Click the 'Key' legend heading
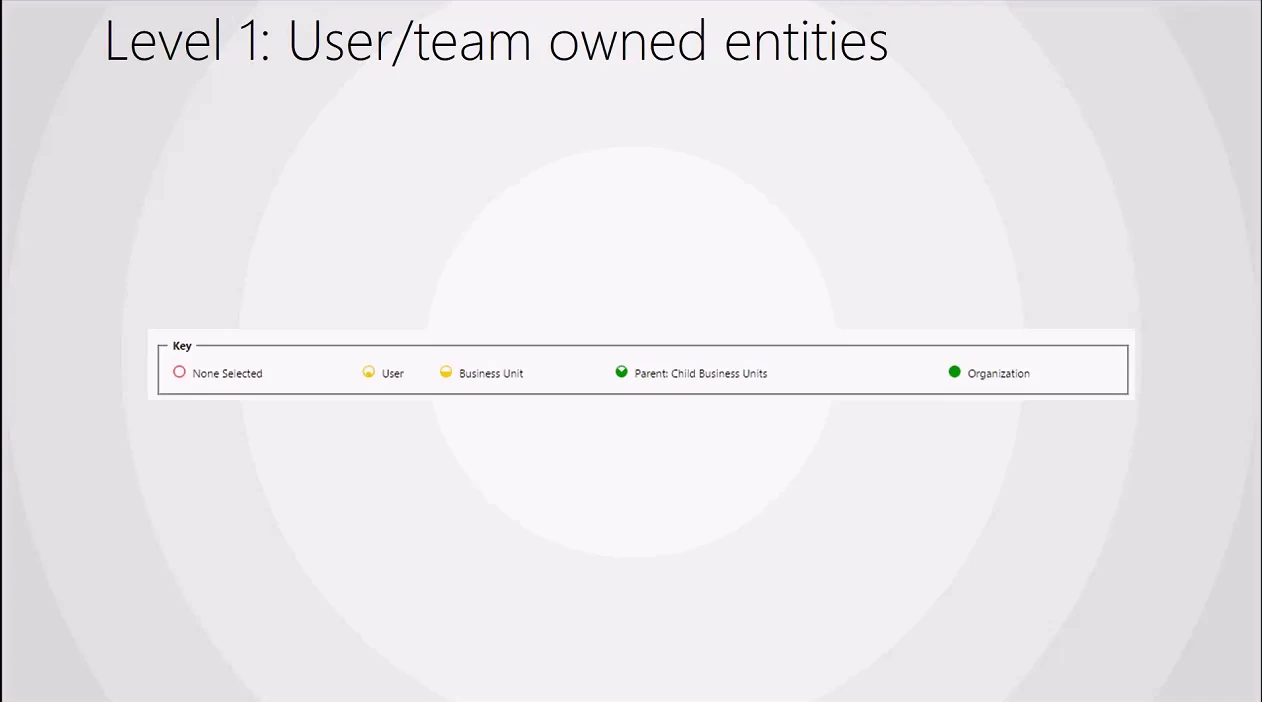This screenshot has width=1262, height=702. (x=182, y=346)
